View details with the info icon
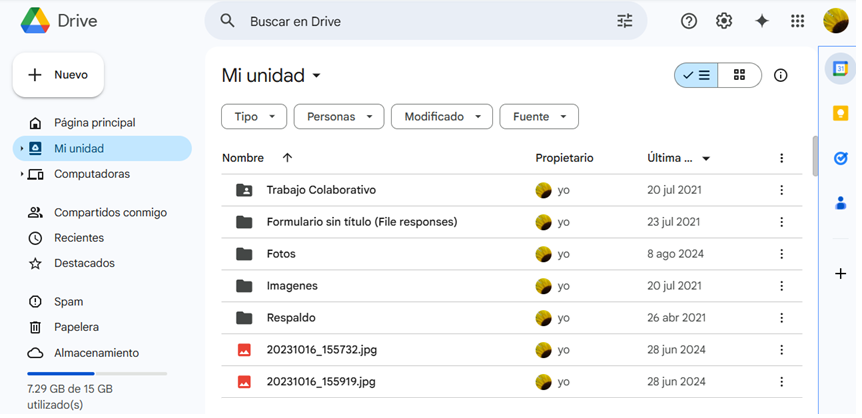This screenshot has height=418, width=862. pyautogui.click(x=781, y=75)
